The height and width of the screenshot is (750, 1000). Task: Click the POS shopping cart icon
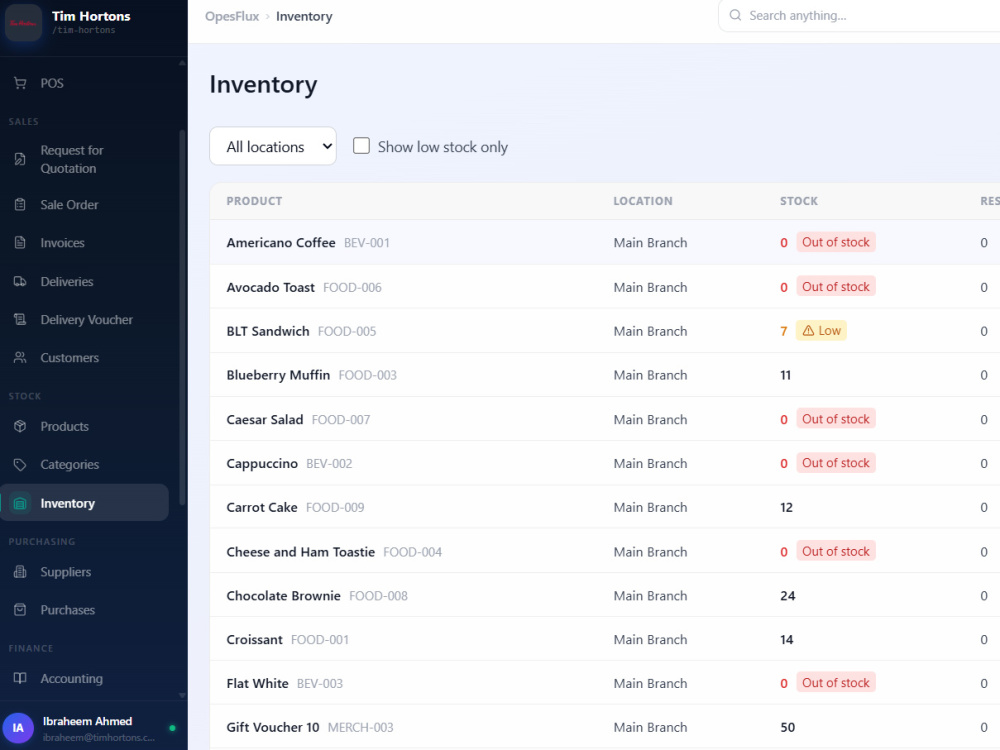[x=20, y=83]
